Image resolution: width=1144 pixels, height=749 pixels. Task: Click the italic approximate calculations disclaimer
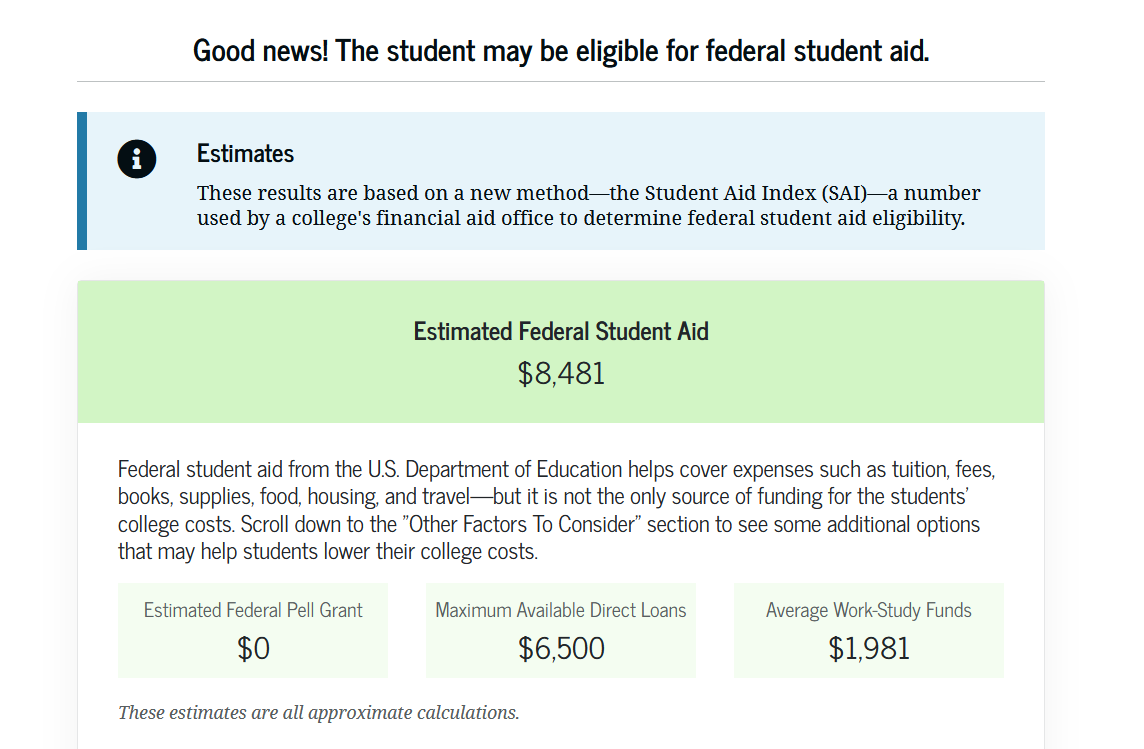pos(319,713)
